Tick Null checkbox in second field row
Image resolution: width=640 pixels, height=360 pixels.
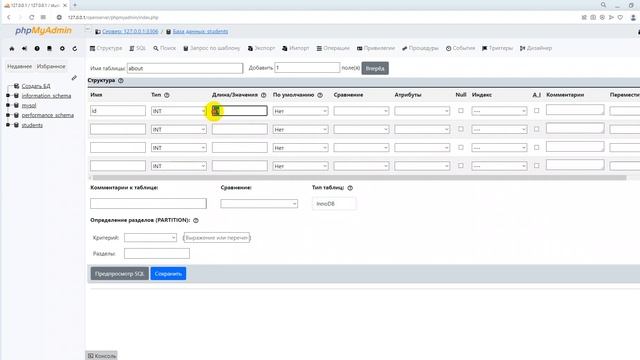461,129
